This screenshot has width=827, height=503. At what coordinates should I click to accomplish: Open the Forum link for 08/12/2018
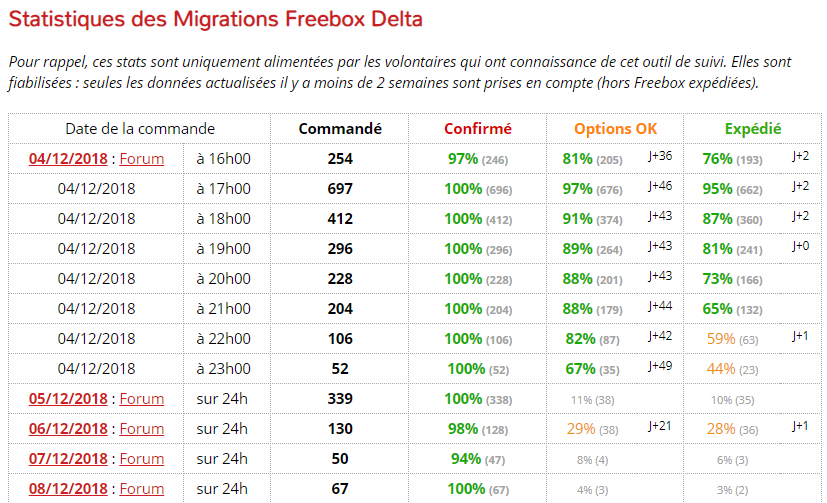[141, 488]
